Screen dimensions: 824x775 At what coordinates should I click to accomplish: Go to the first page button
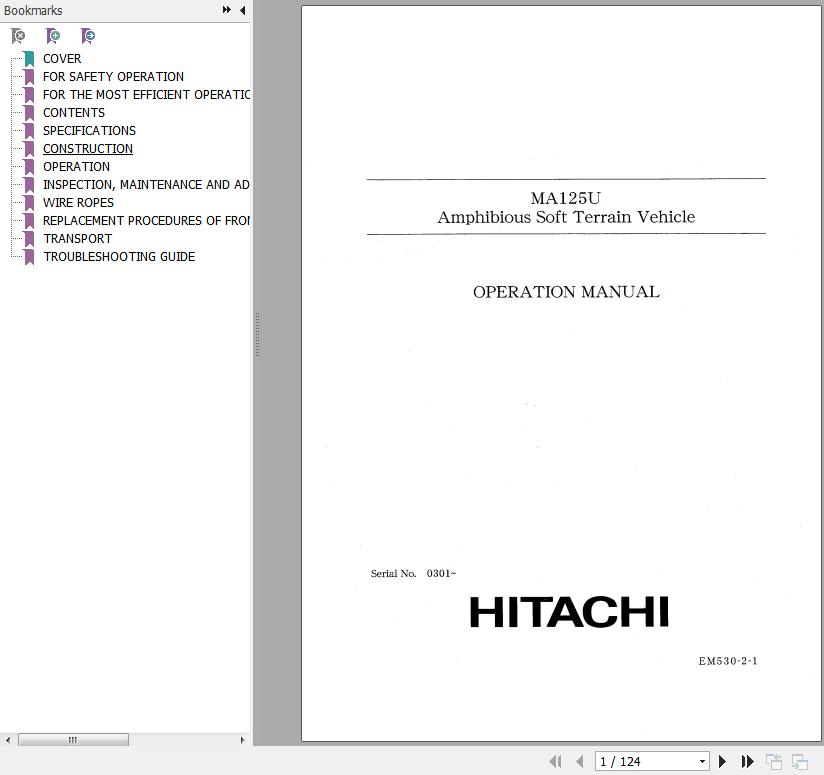point(555,761)
